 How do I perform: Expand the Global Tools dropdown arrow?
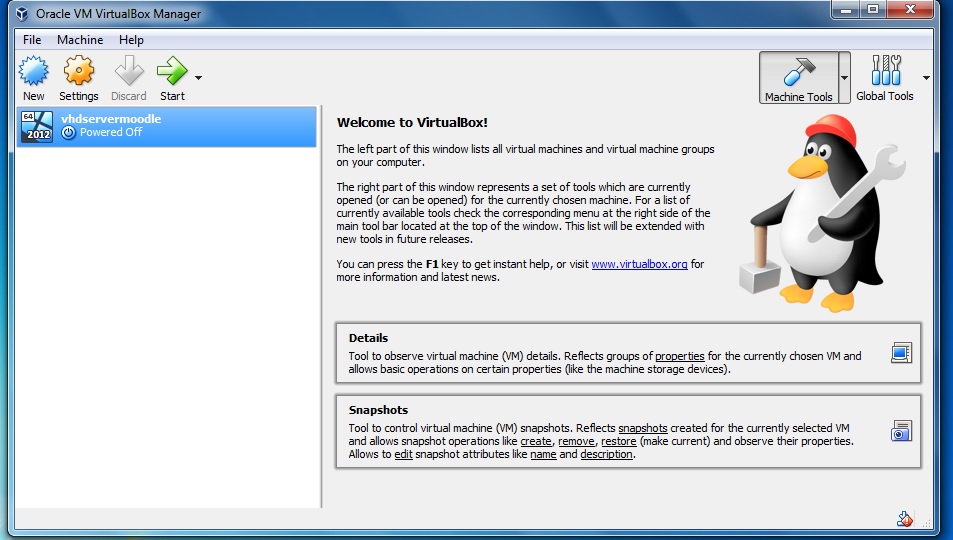(926, 78)
